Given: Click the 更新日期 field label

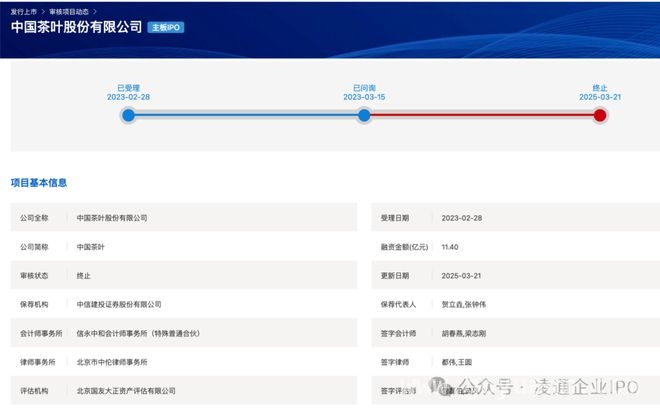Looking at the screenshot, I should coord(395,276).
